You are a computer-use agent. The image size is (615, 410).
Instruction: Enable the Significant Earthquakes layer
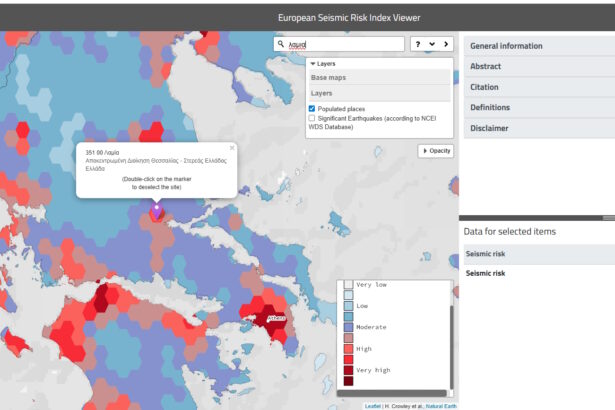pos(312,118)
